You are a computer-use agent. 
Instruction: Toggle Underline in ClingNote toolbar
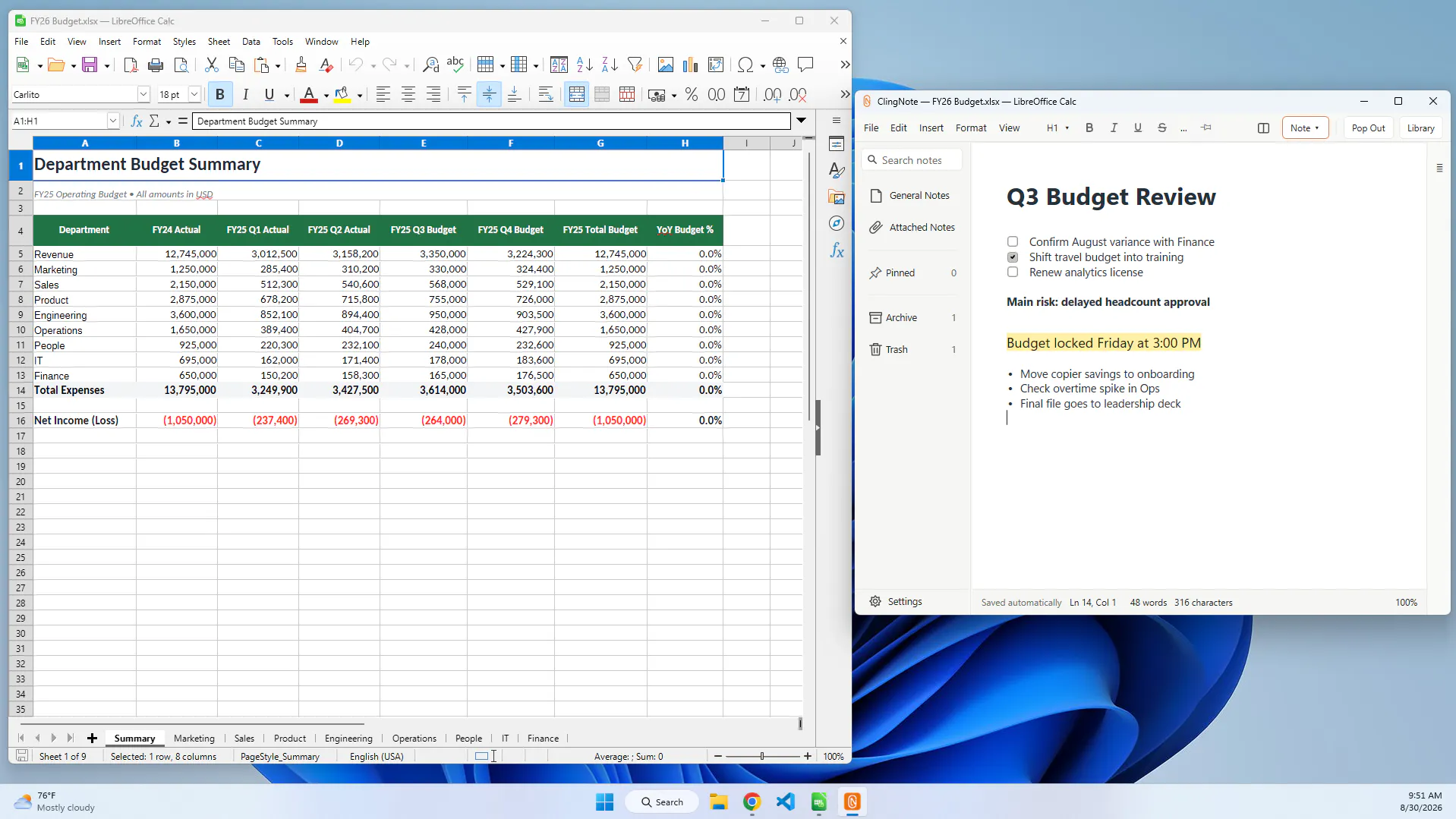pyautogui.click(x=1138, y=128)
